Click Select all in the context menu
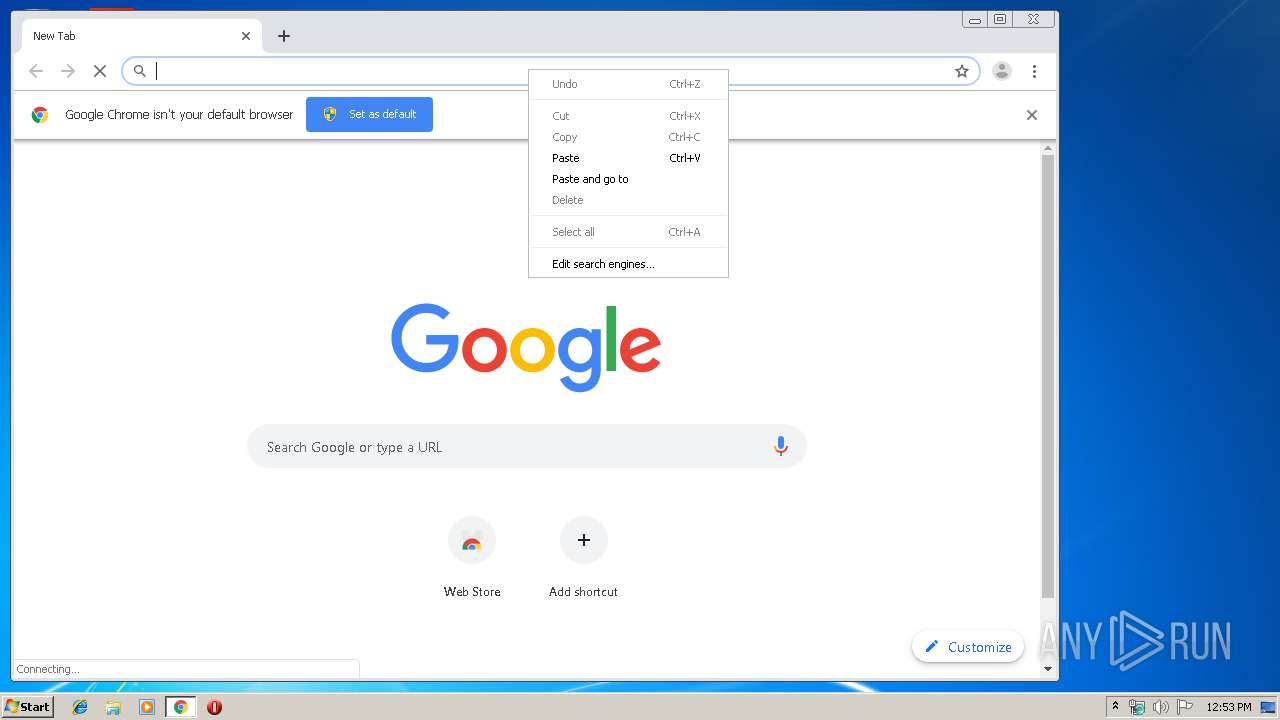The image size is (1280, 720). (628, 232)
